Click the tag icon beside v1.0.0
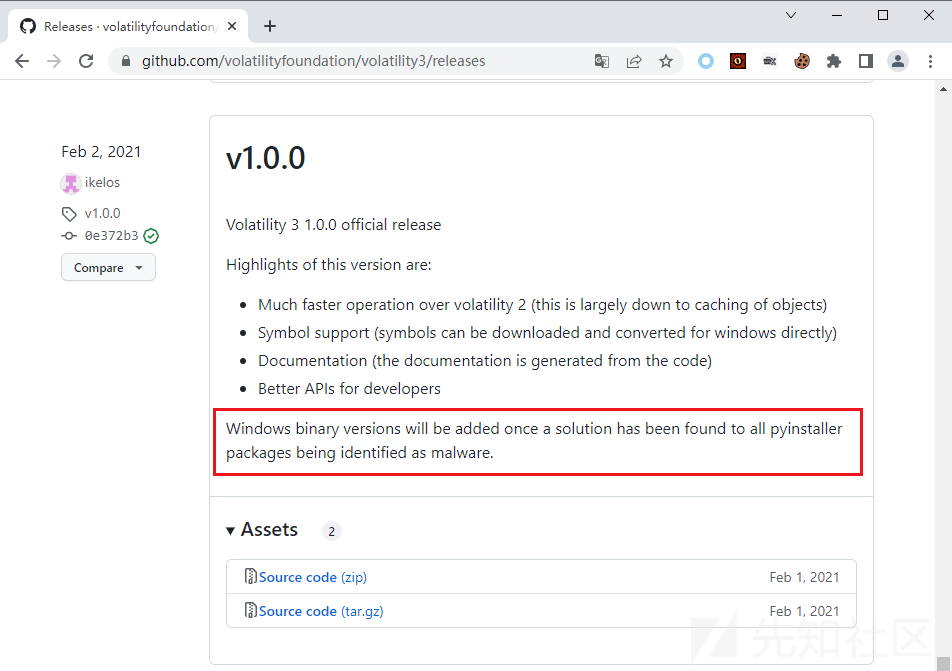Viewport: 952px width, 671px height. [68, 213]
